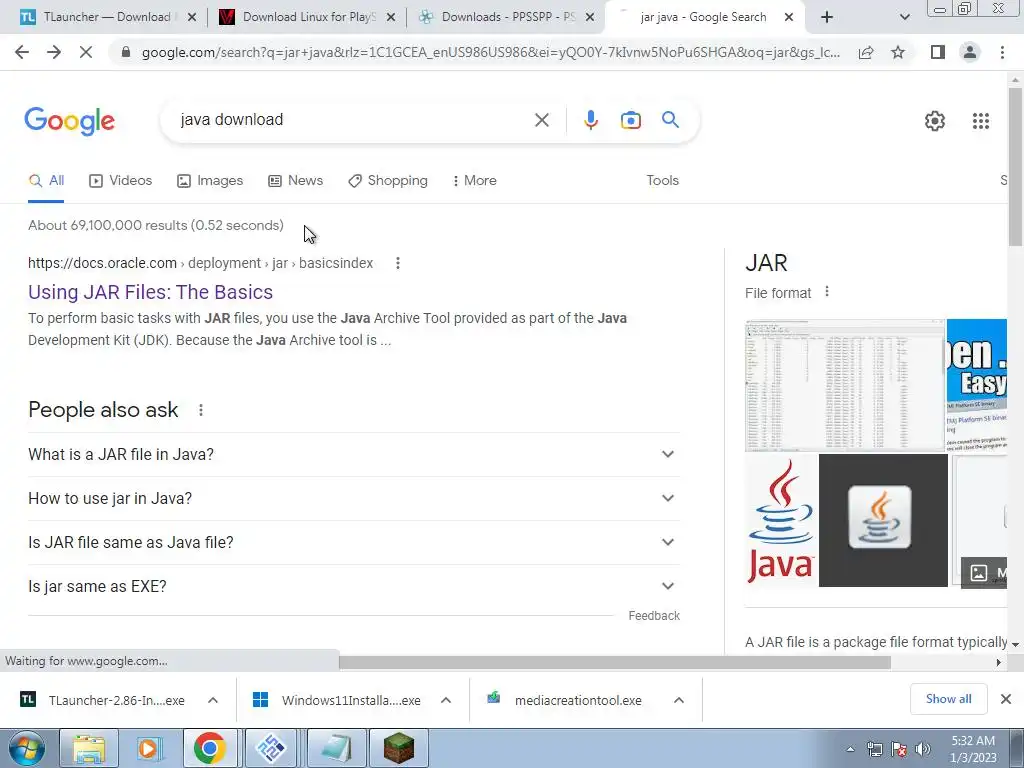
Task: Click Show all downloads button
Action: (948, 699)
